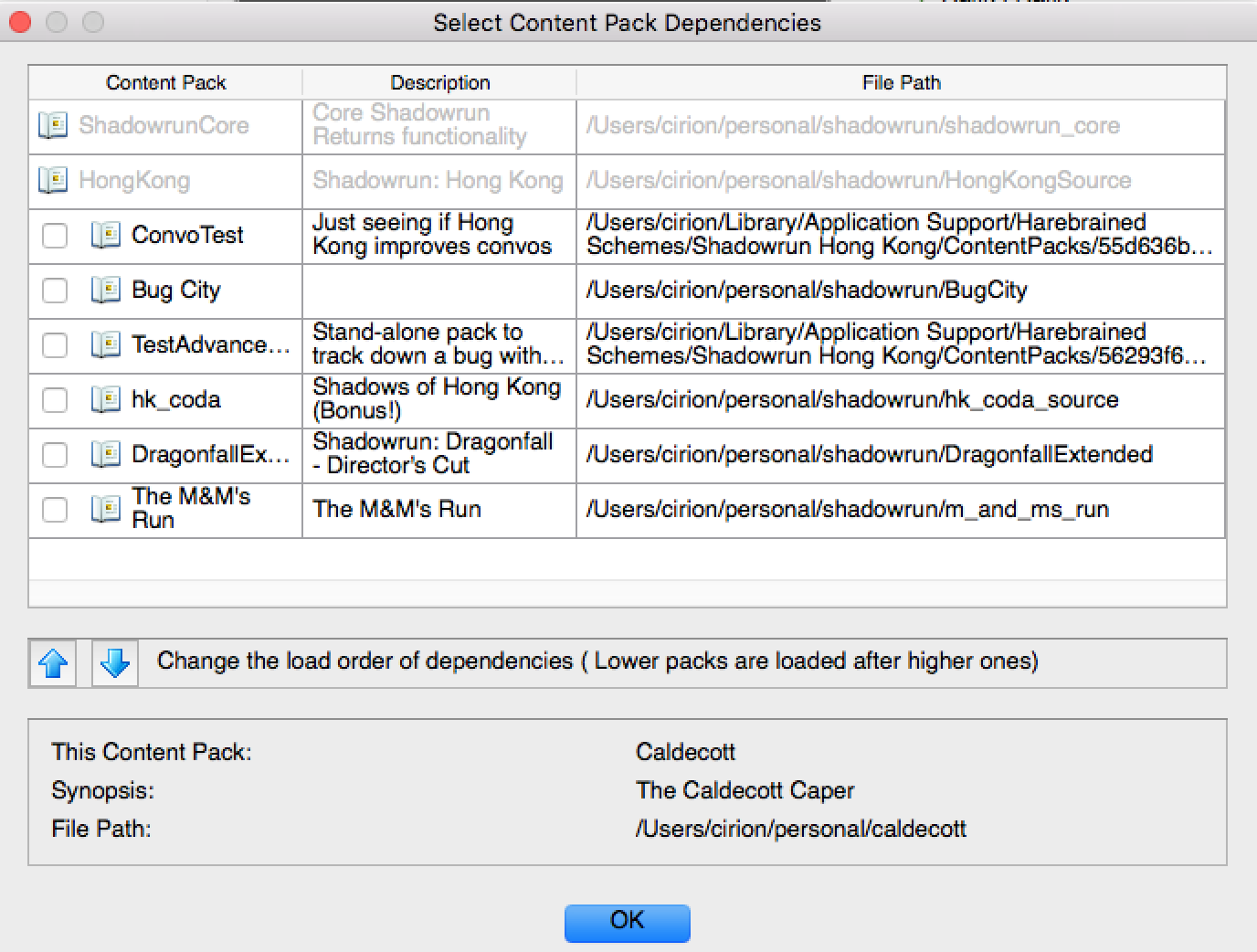1257x952 pixels.
Task: Click the ContentPacks/55d636b… file path
Action: pos(900,234)
